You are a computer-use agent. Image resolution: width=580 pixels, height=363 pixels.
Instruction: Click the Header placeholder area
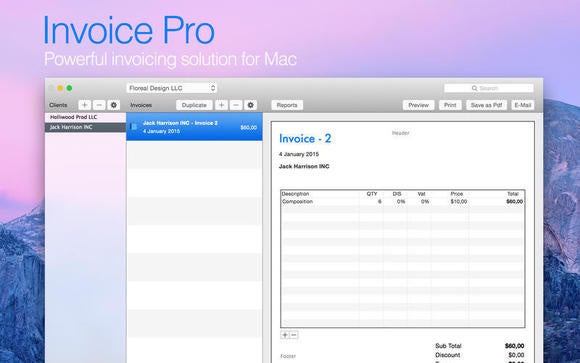point(401,133)
